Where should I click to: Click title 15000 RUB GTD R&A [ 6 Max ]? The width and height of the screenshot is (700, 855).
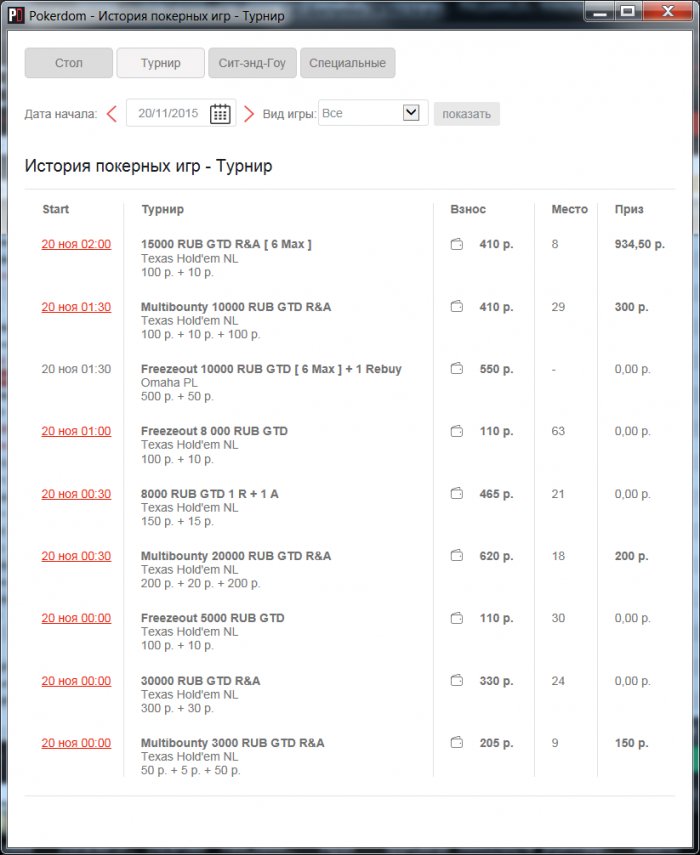click(226, 244)
